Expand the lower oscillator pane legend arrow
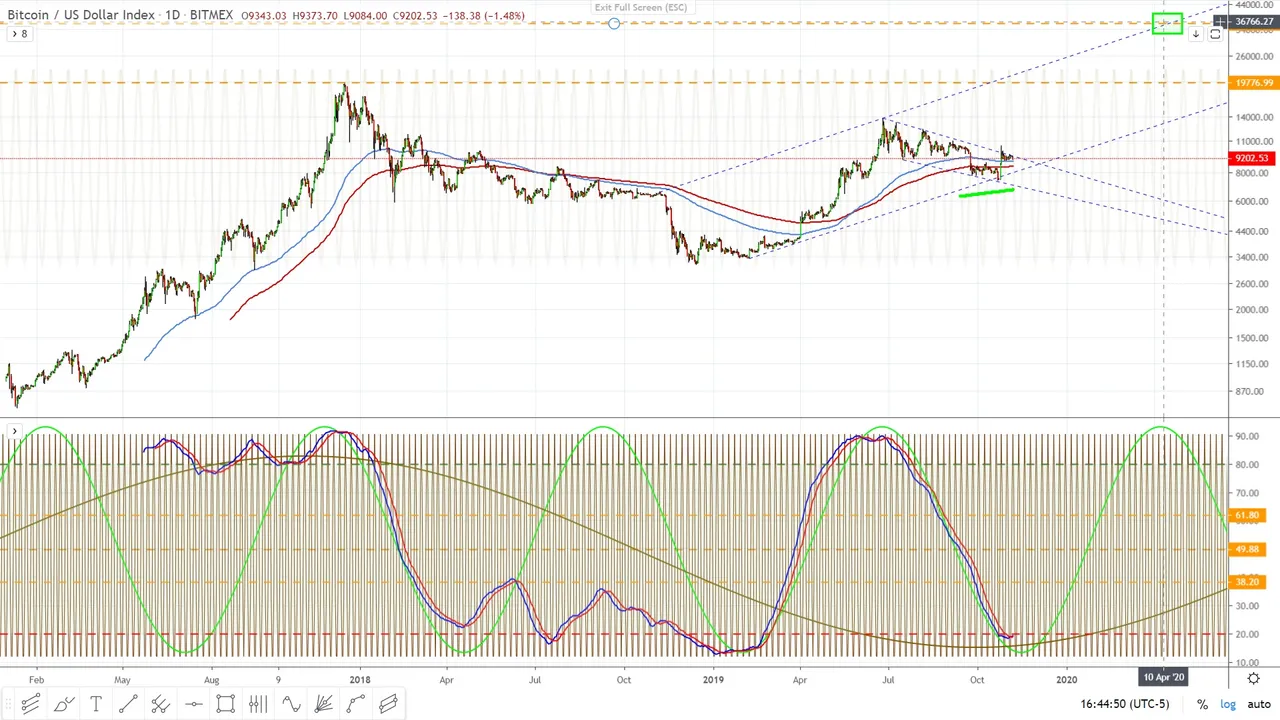Screen dimensions: 1280x720 click(14, 432)
